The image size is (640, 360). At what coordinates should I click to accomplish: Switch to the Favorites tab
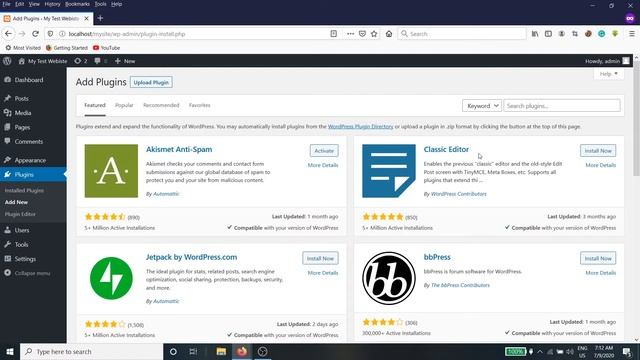200,105
